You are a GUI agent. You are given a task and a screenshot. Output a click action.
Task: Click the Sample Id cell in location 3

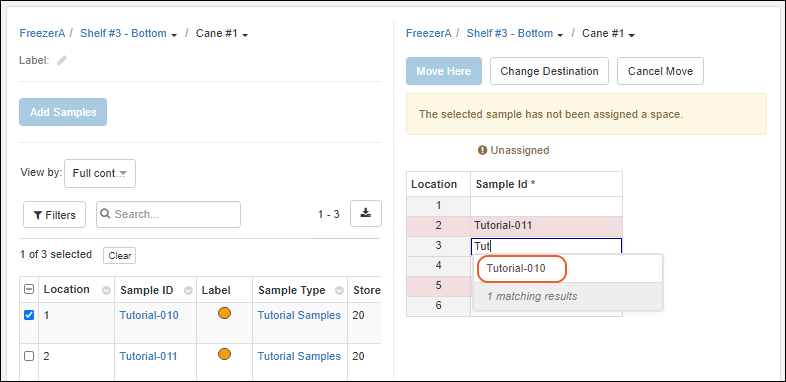click(x=546, y=246)
